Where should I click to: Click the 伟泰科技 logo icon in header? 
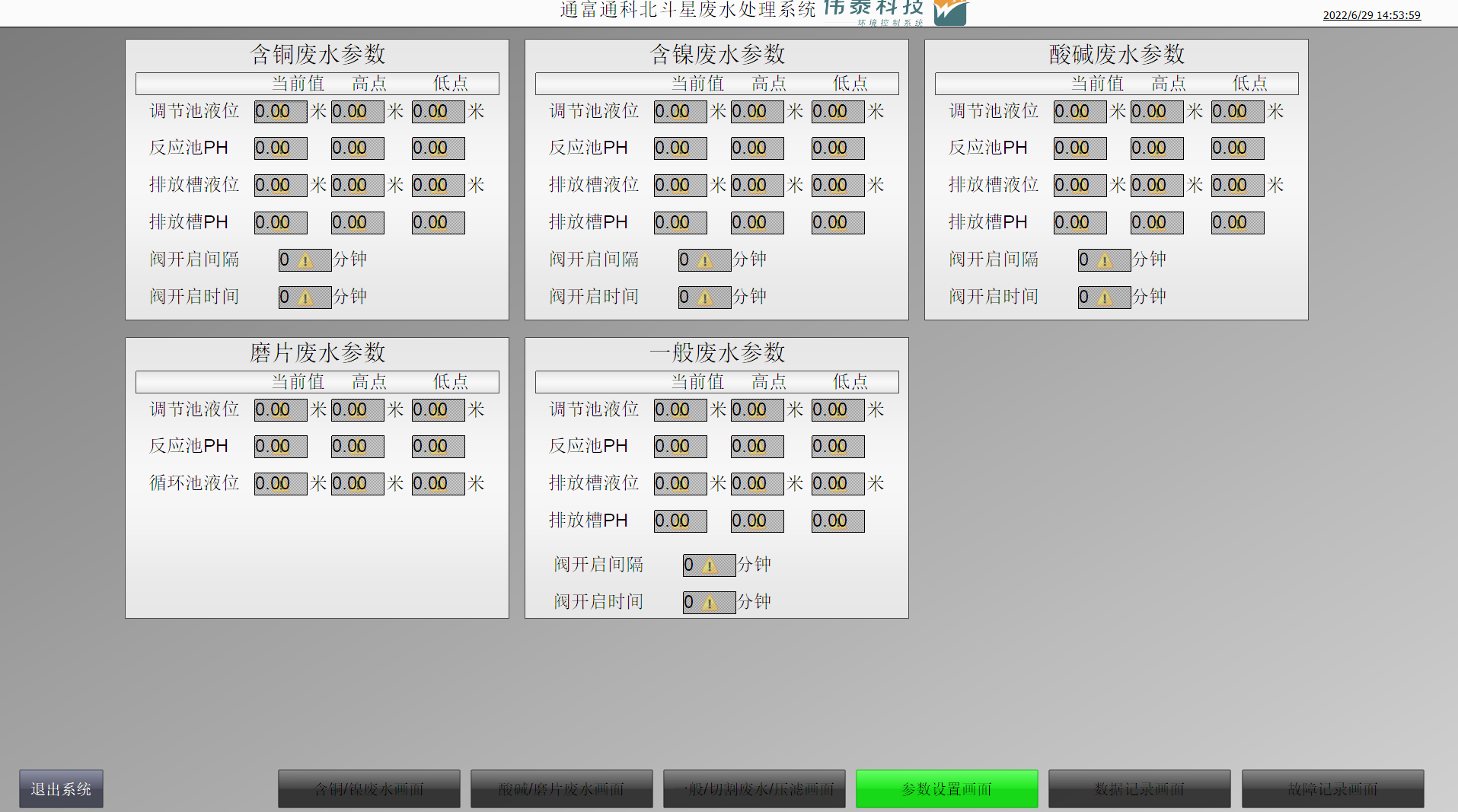[x=950, y=12]
